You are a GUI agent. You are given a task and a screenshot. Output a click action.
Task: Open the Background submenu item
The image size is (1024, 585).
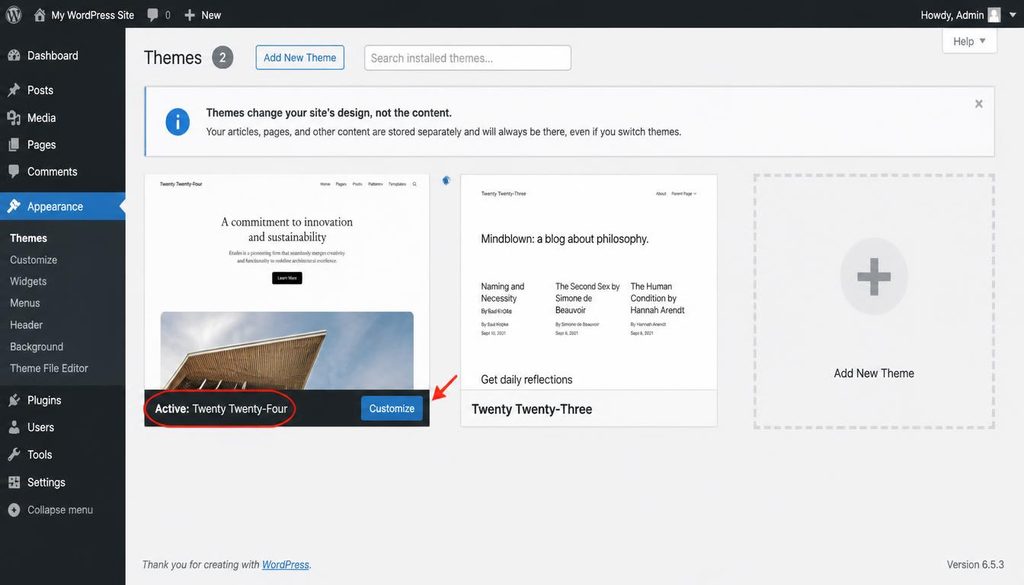pyautogui.click(x=37, y=347)
